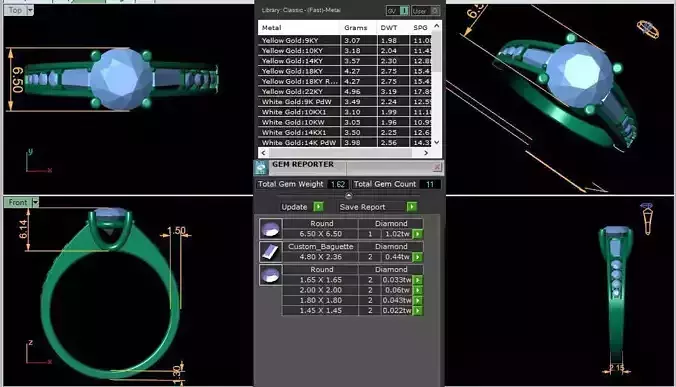The width and height of the screenshot is (676, 387).
Task: Collapse the panel with the round up-arrow handle
Action: 349,196
